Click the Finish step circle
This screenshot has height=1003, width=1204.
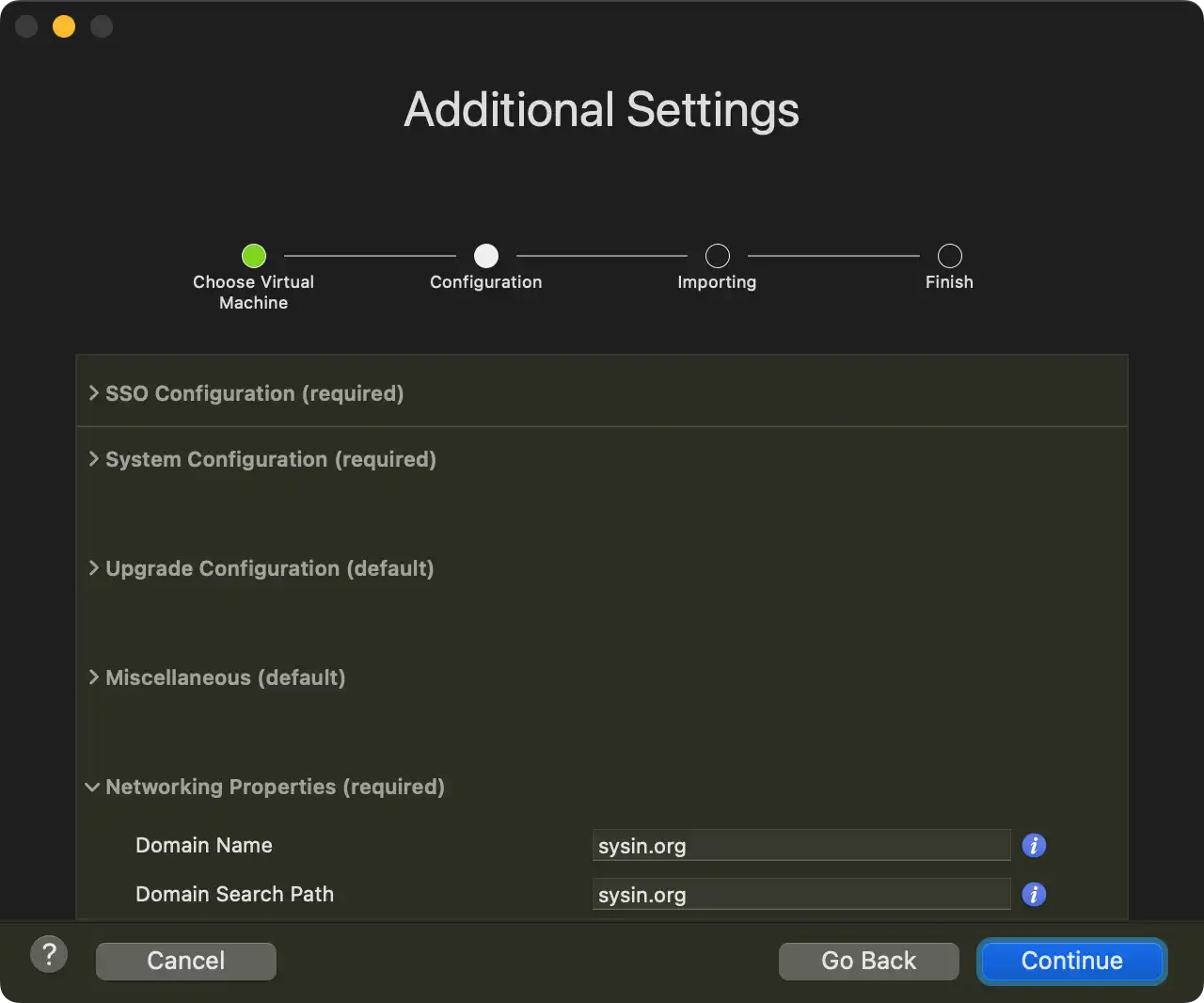pos(950,256)
